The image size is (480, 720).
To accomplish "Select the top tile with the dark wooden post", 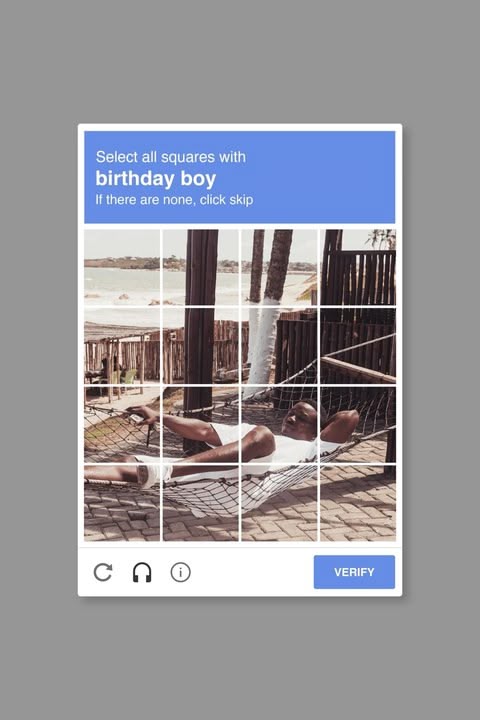I will coord(200,267).
